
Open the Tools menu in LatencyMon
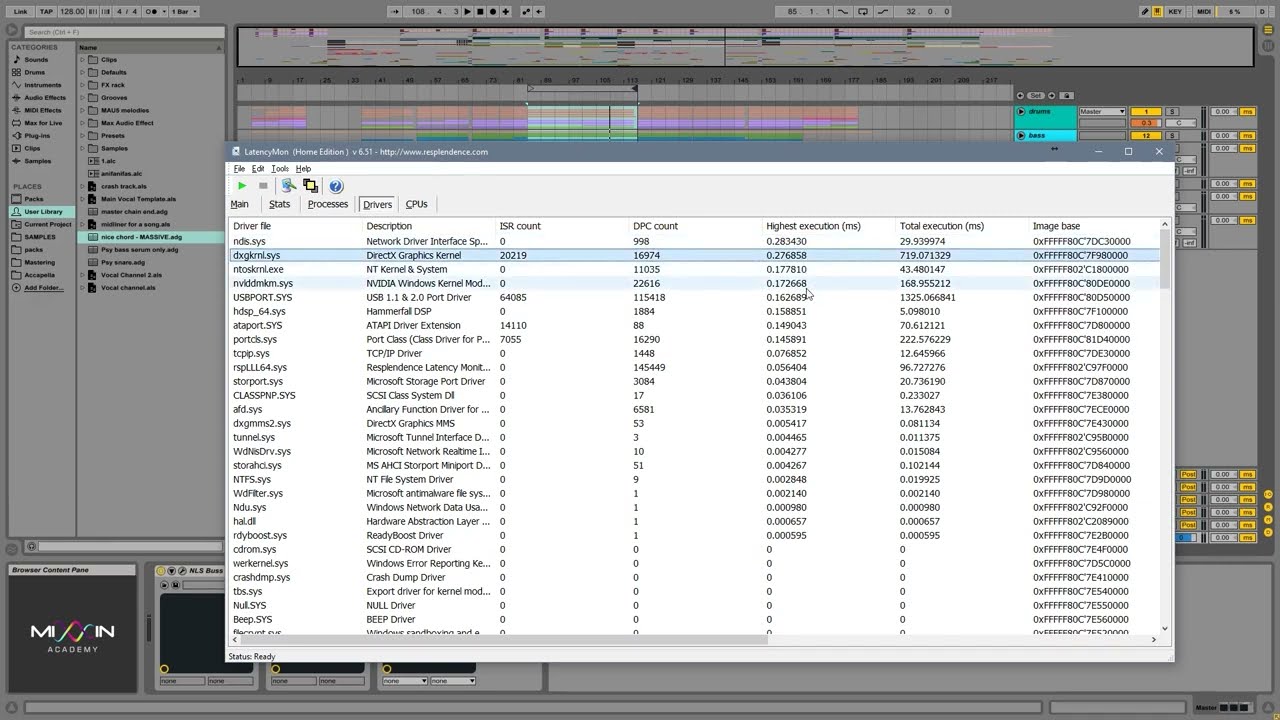point(280,169)
